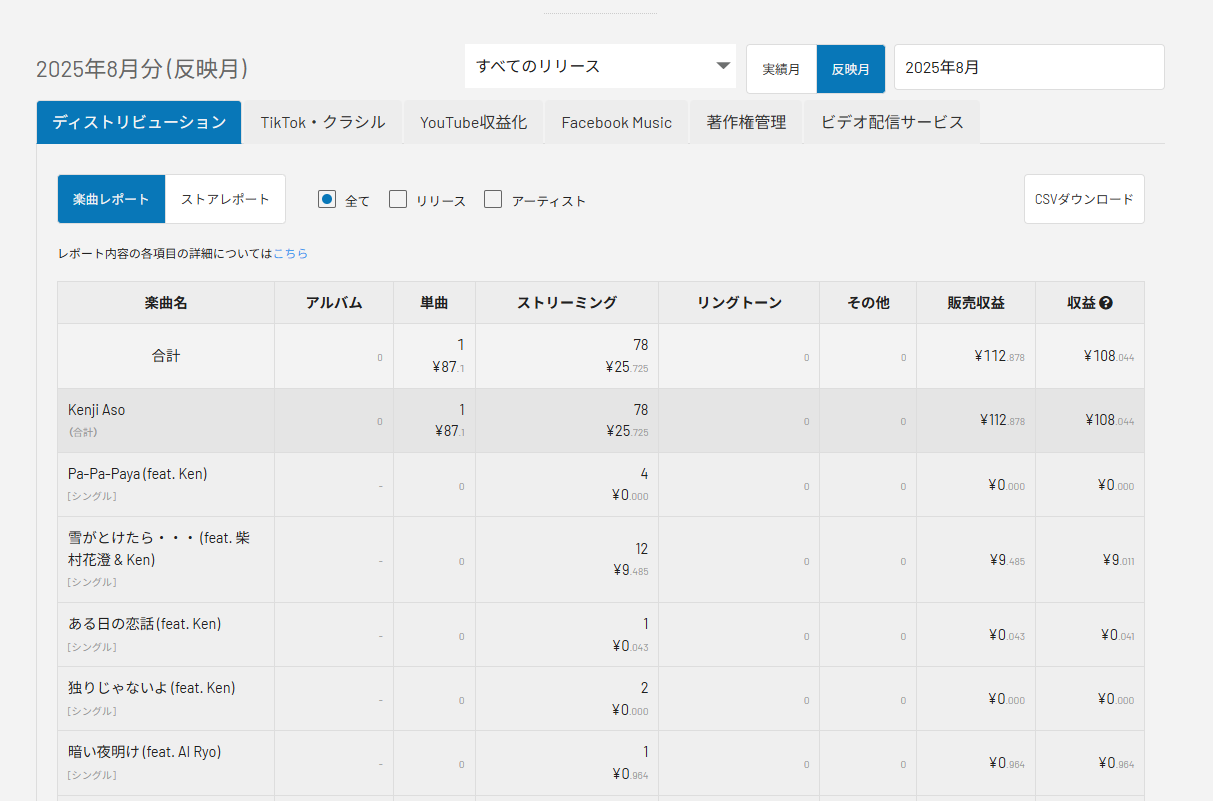Select the 全て radio button
Viewport: 1213px width, 801px height.
(327, 199)
